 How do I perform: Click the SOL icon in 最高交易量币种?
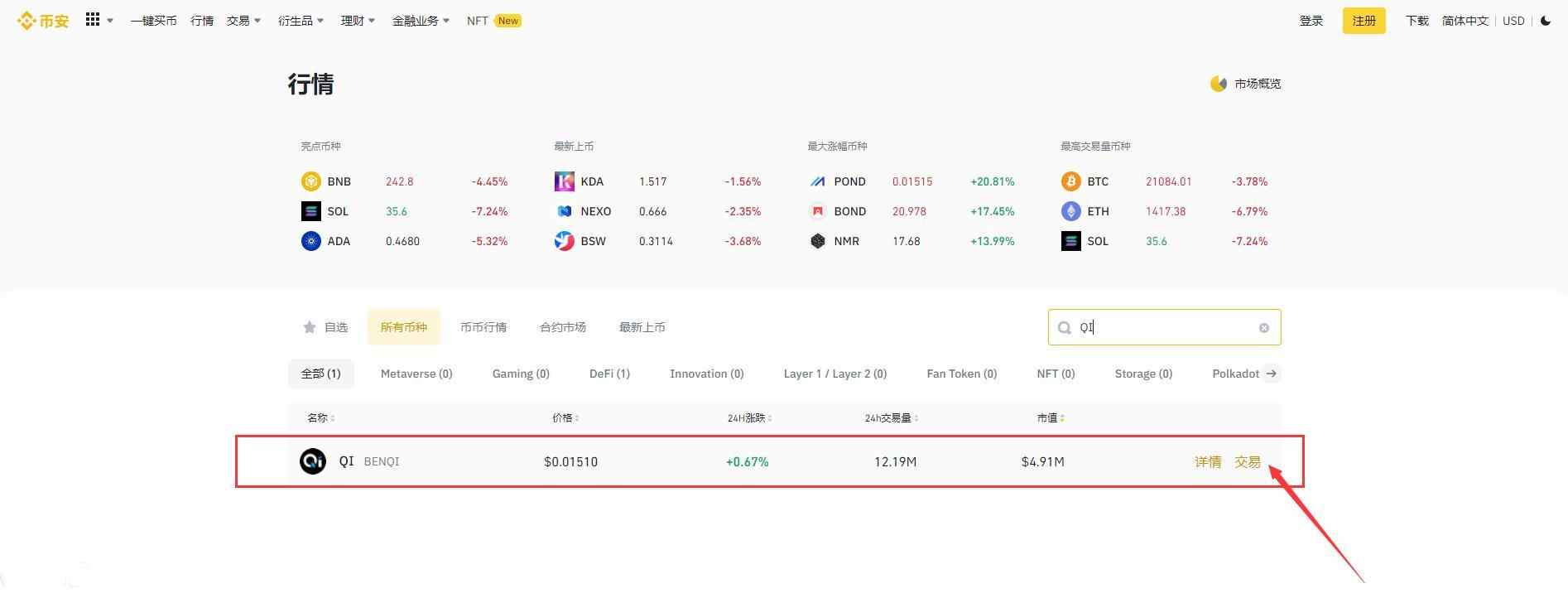pyautogui.click(x=1071, y=241)
